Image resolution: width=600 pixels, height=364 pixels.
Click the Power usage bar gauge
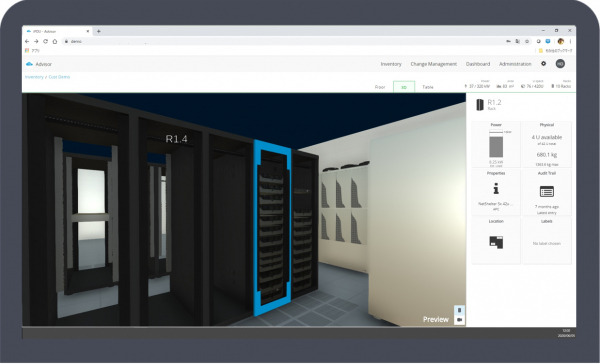(496, 144)
